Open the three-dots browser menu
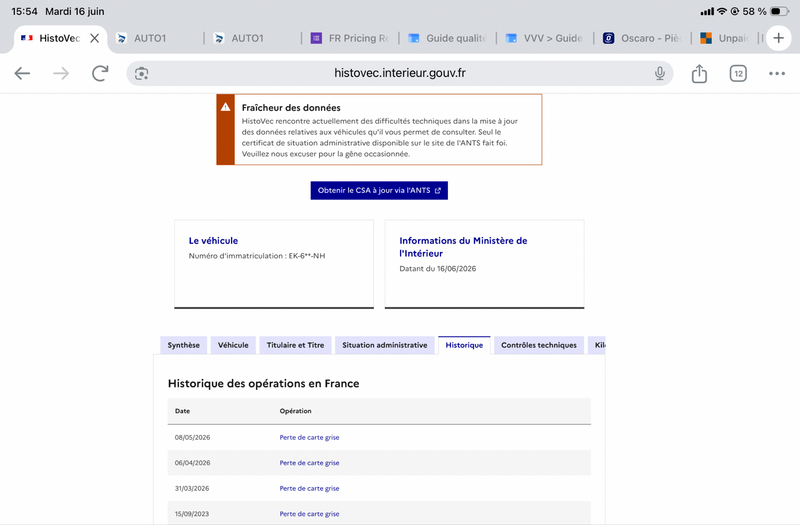Viewport: 800px width, 525px height. tap(777, 73)
